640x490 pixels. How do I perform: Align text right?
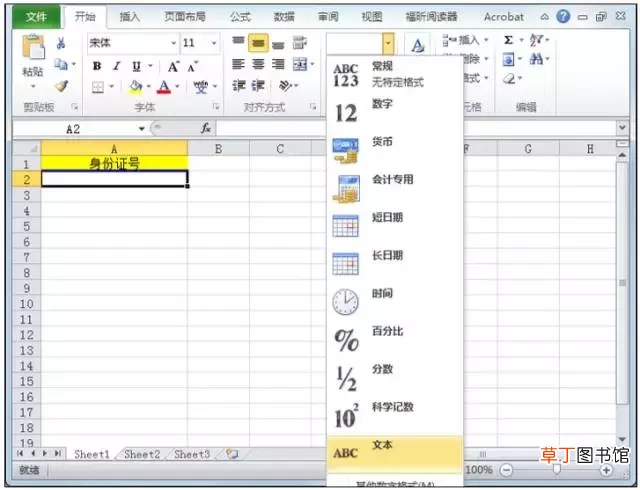coord(278,64)
